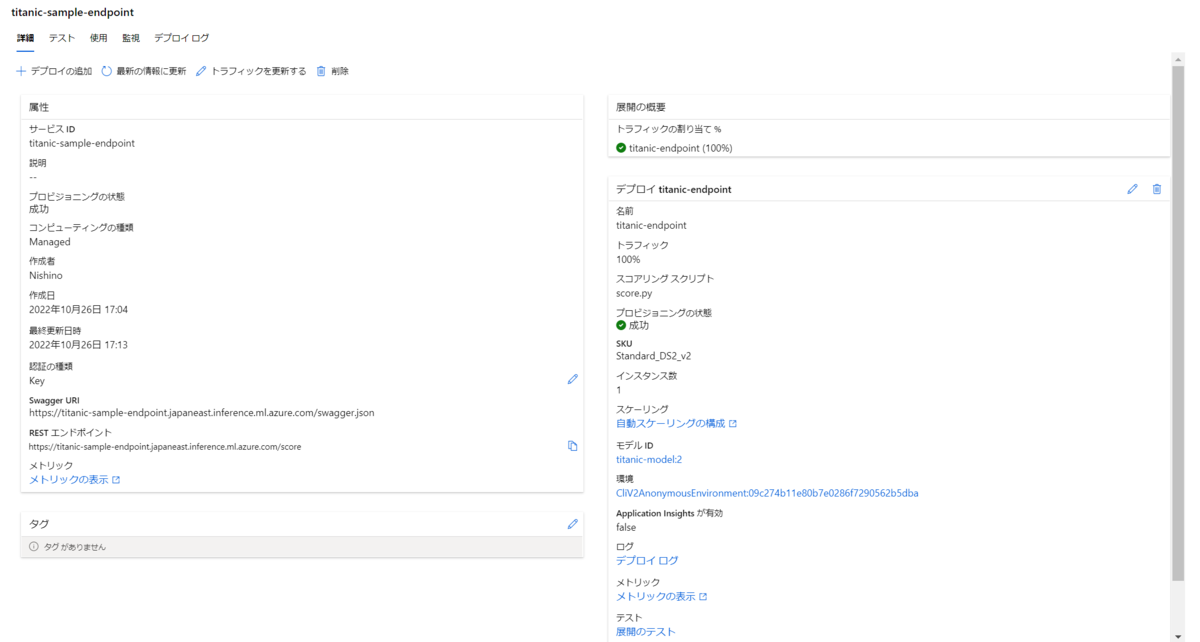Click info icon in タグがありません row
Image resolution: width=1200 pixels, height=642 pixels.
click(x=34, y=547)
